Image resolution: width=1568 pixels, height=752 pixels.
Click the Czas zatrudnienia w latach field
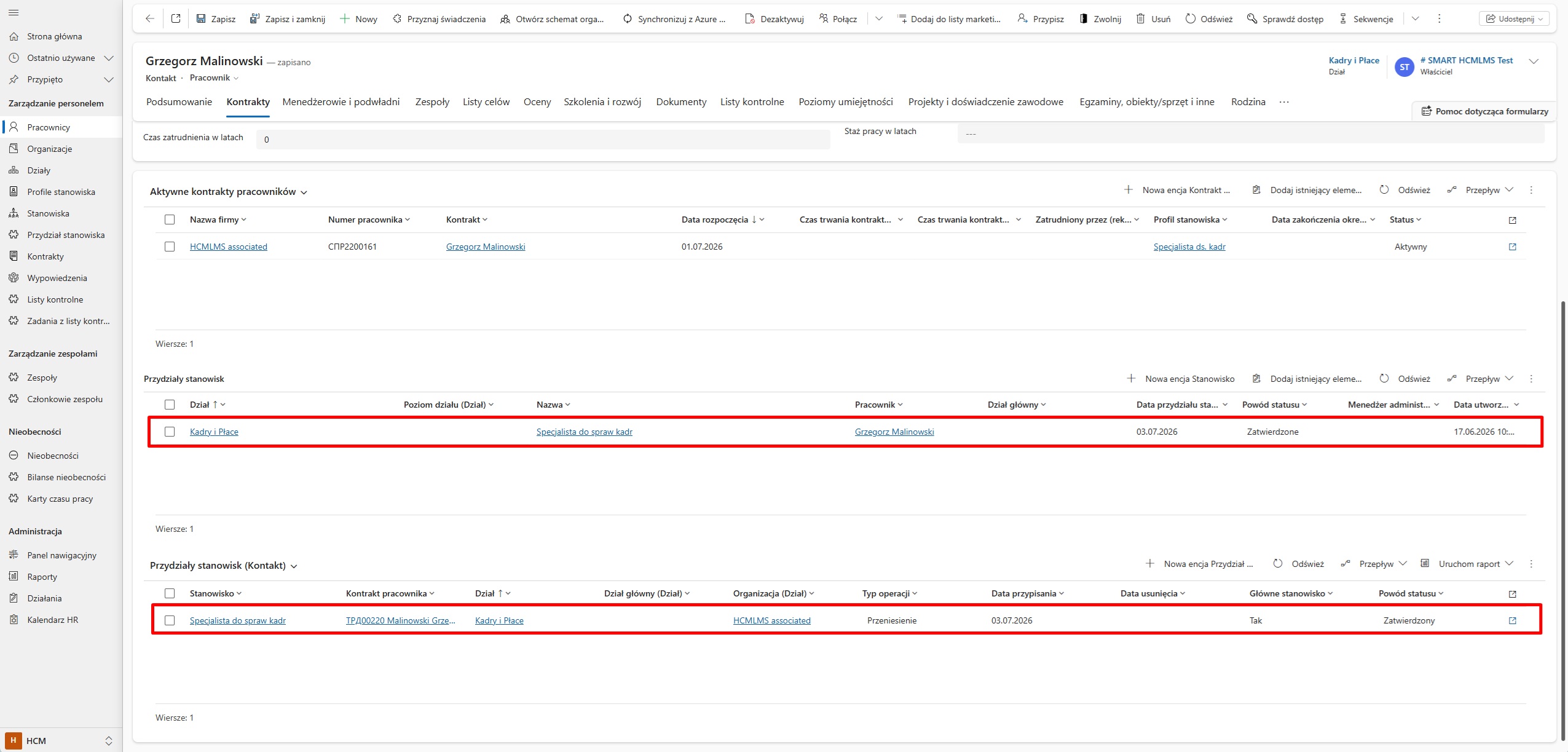543,140
